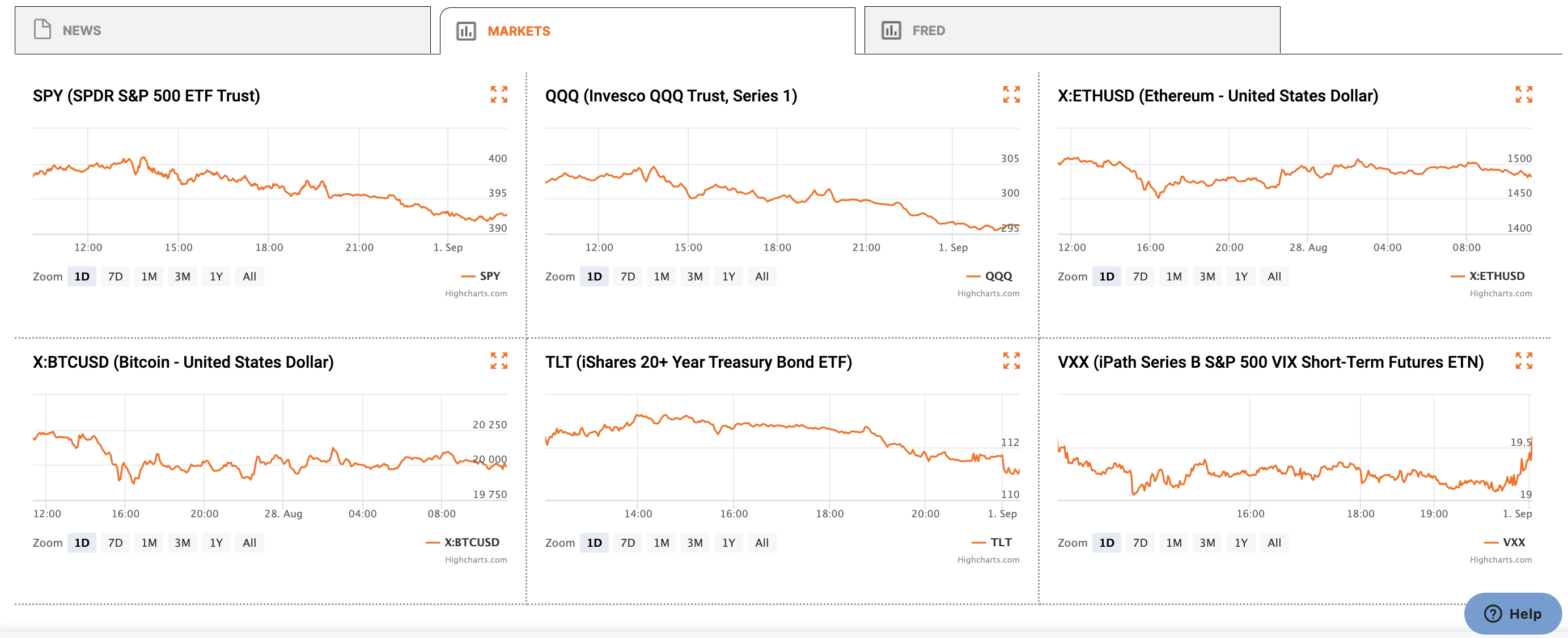This screenshot has height=638, width=1568.
Task: Expand the TLT chart to fullscreen
Action: click(1011, 361)
